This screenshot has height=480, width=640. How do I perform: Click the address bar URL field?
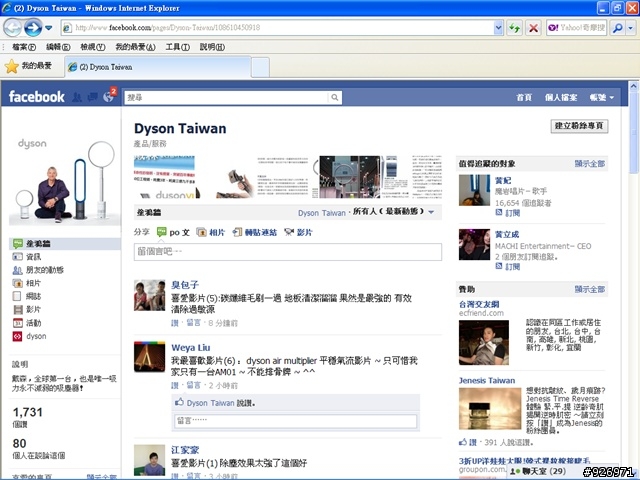coord(278,28)
